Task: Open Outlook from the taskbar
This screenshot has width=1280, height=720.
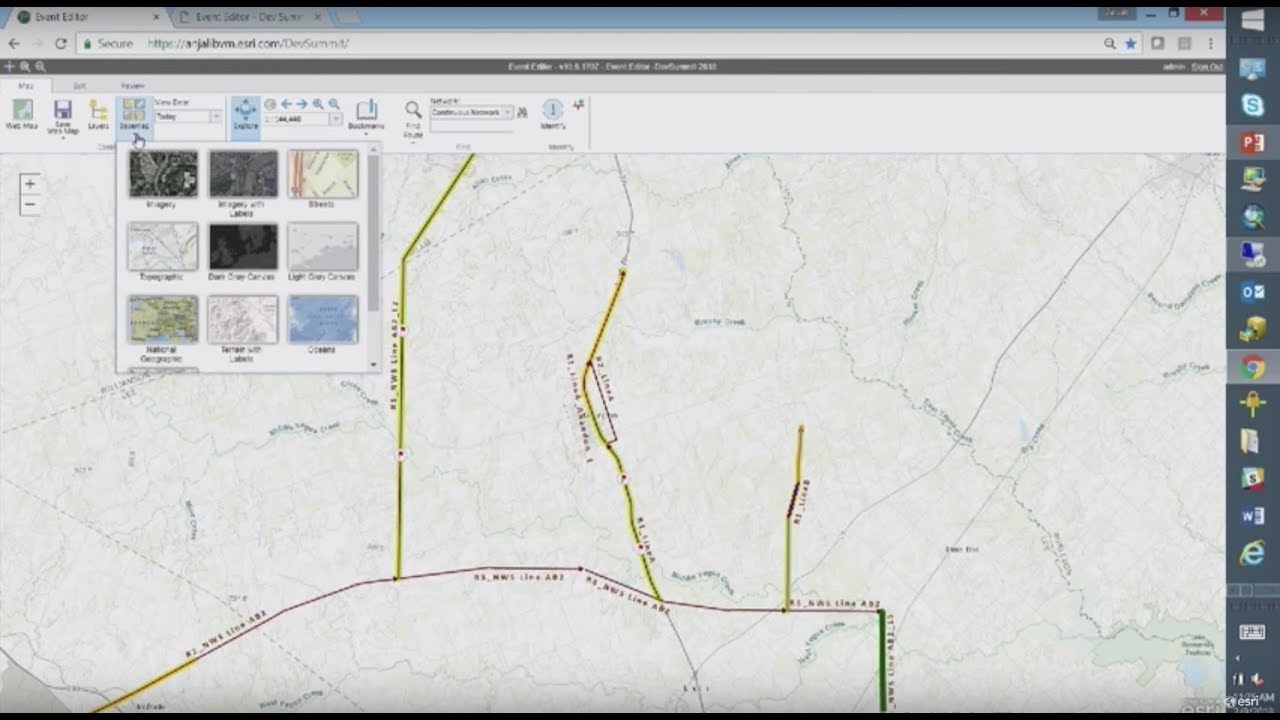Action: pyautogui.click(x=1253, y=292)
